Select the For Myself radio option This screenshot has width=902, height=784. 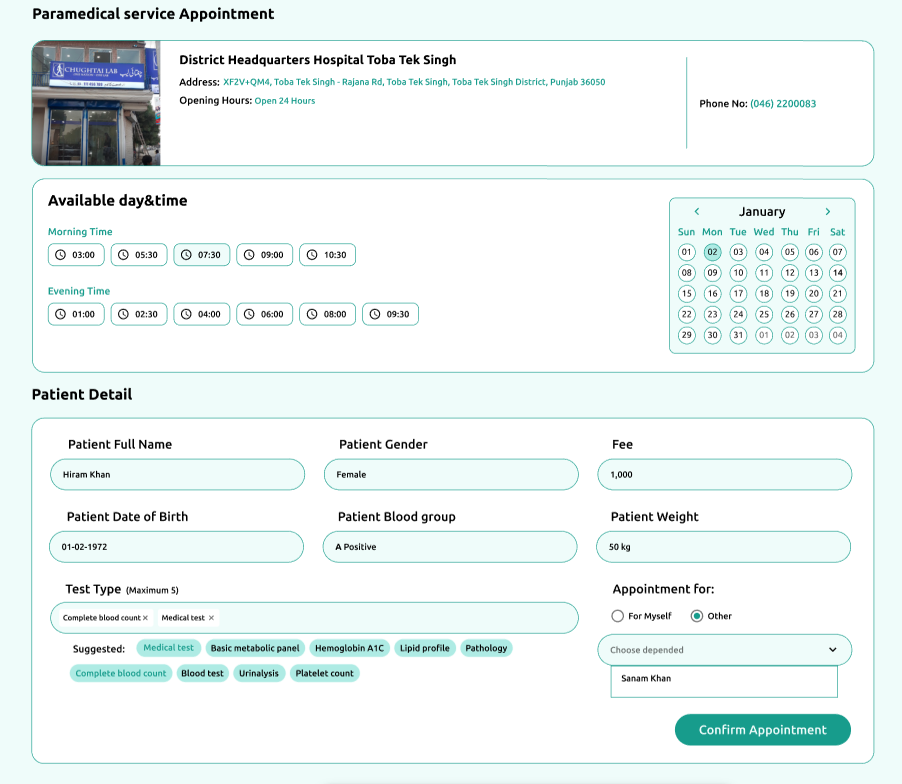tap(617, 616)
